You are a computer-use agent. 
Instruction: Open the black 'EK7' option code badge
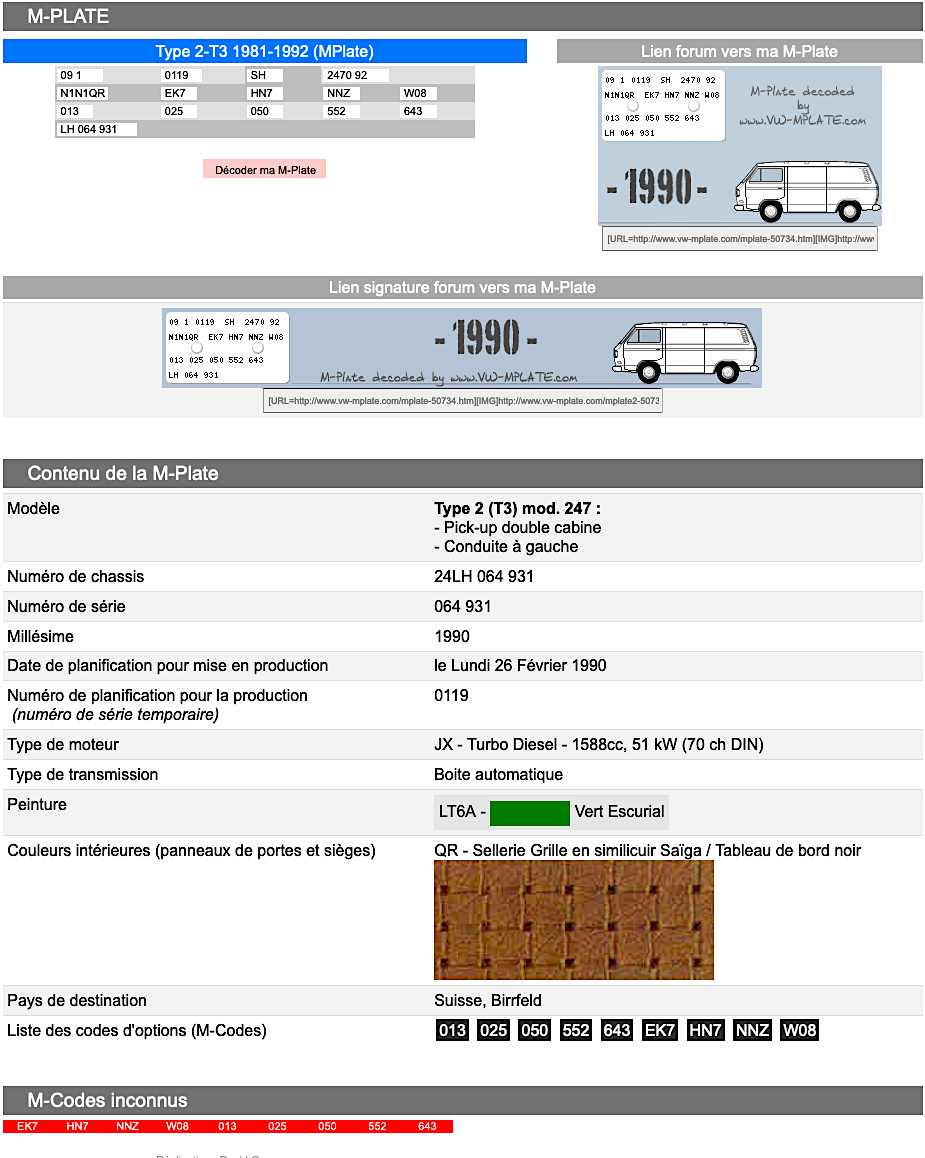(x=659, y=1030)
